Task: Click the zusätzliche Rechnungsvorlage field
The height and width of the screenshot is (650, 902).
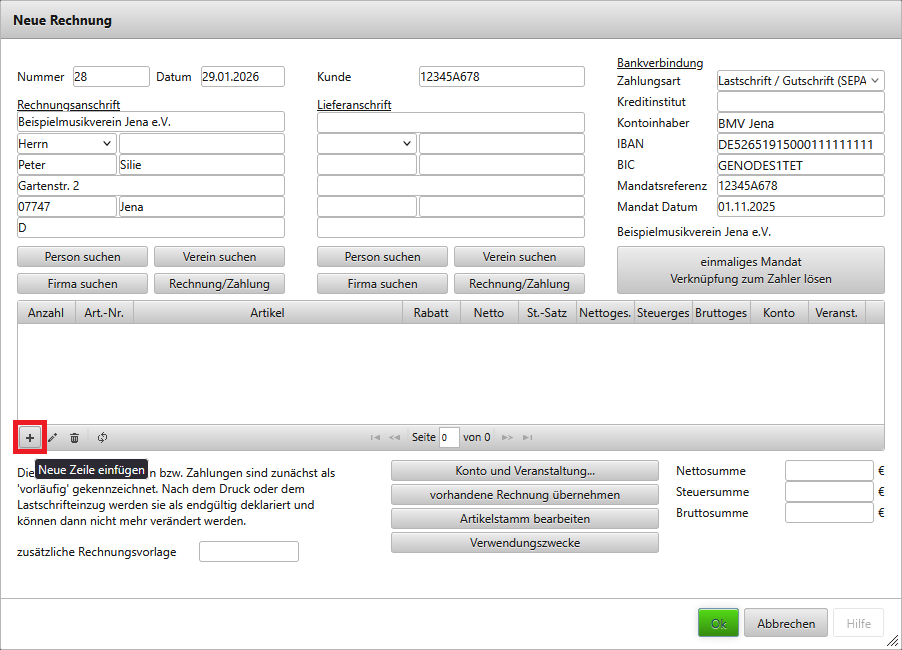Action: pyautogui.click(x=248, y=552)
